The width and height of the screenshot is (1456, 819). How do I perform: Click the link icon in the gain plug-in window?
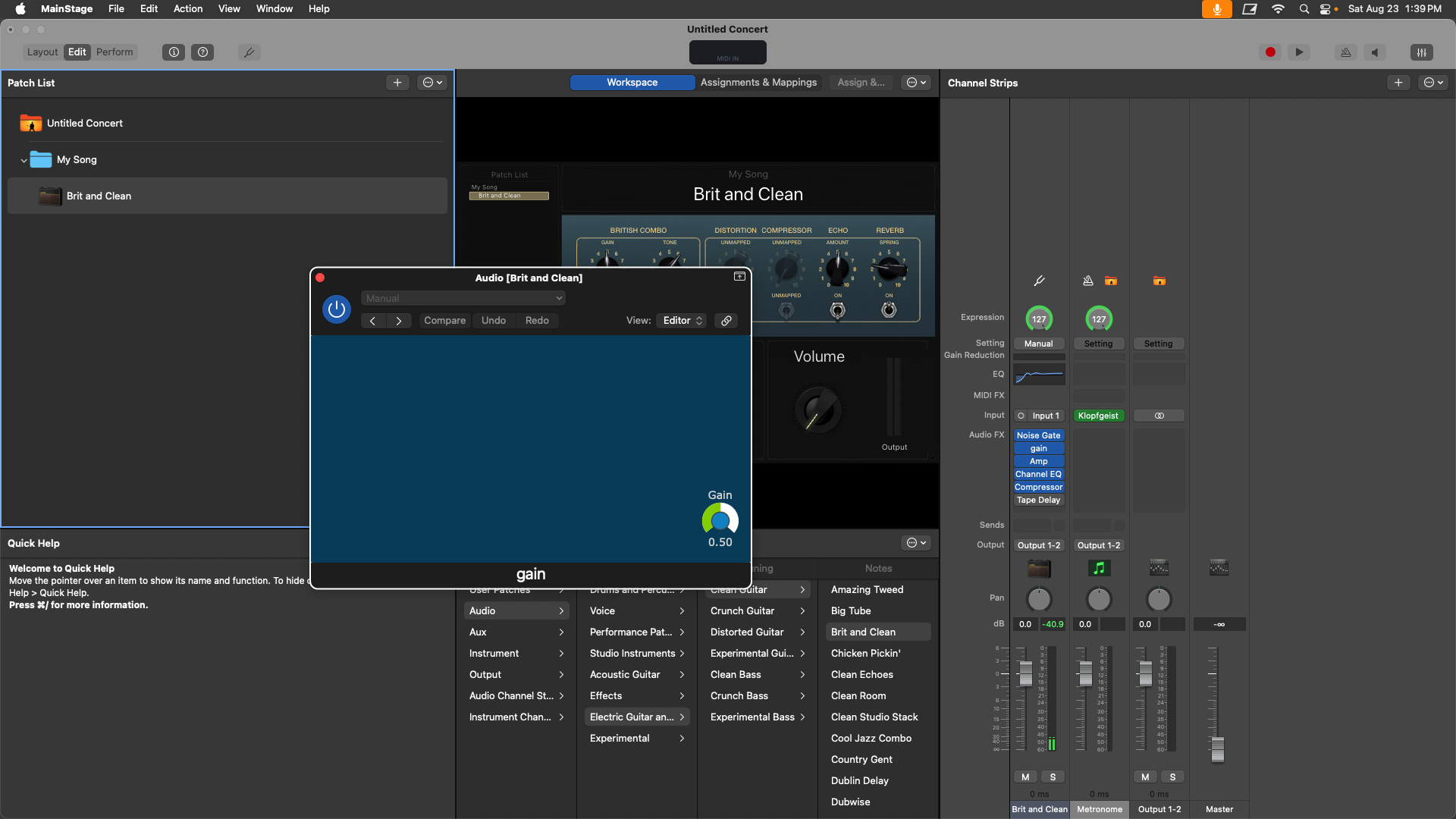click(726, 321)
